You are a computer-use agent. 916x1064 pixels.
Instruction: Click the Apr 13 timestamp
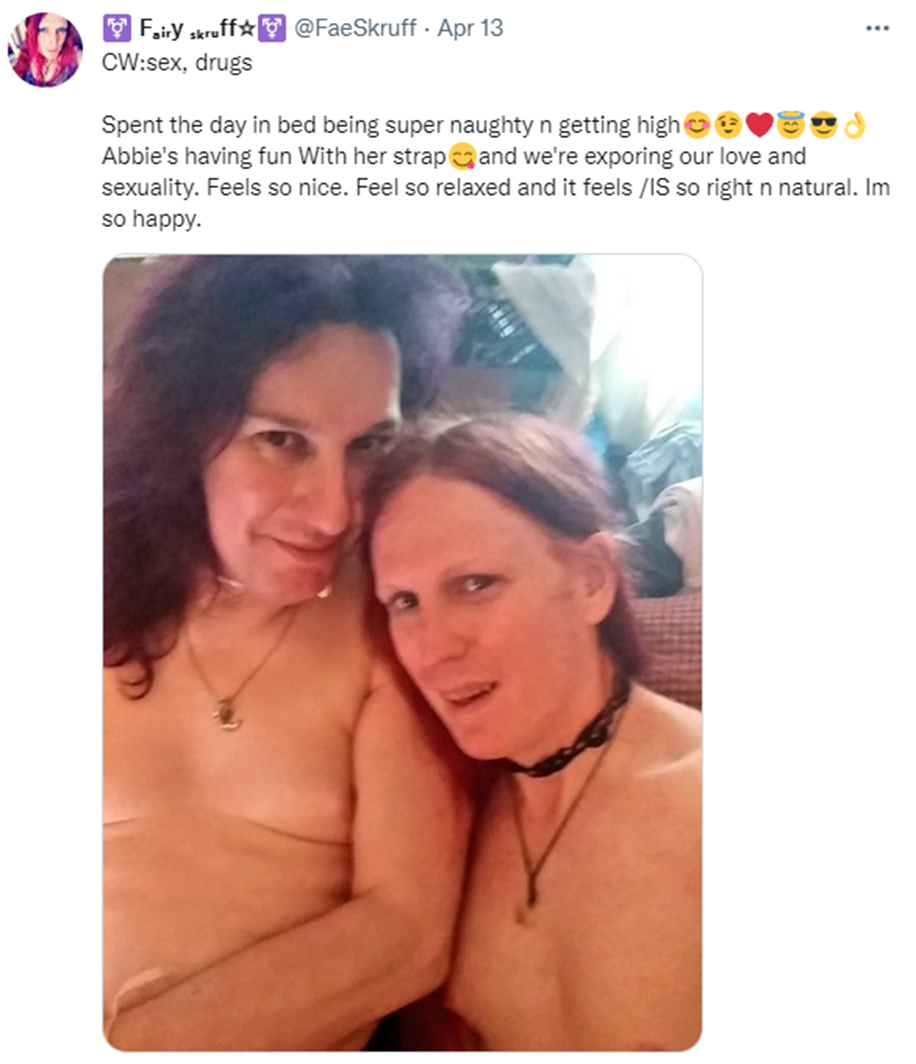tap(470, 28)
